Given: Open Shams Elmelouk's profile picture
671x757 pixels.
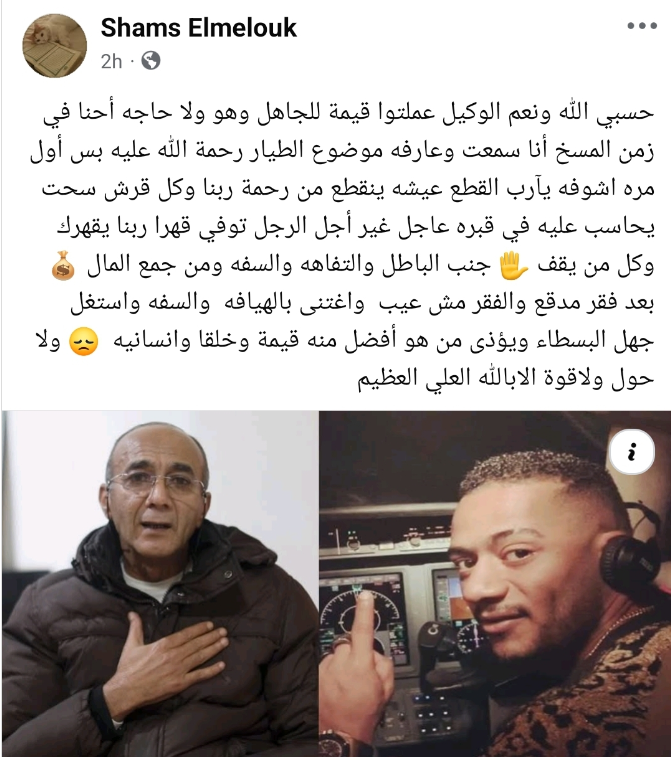Looking at the screenshot, I should click(55, 46).
